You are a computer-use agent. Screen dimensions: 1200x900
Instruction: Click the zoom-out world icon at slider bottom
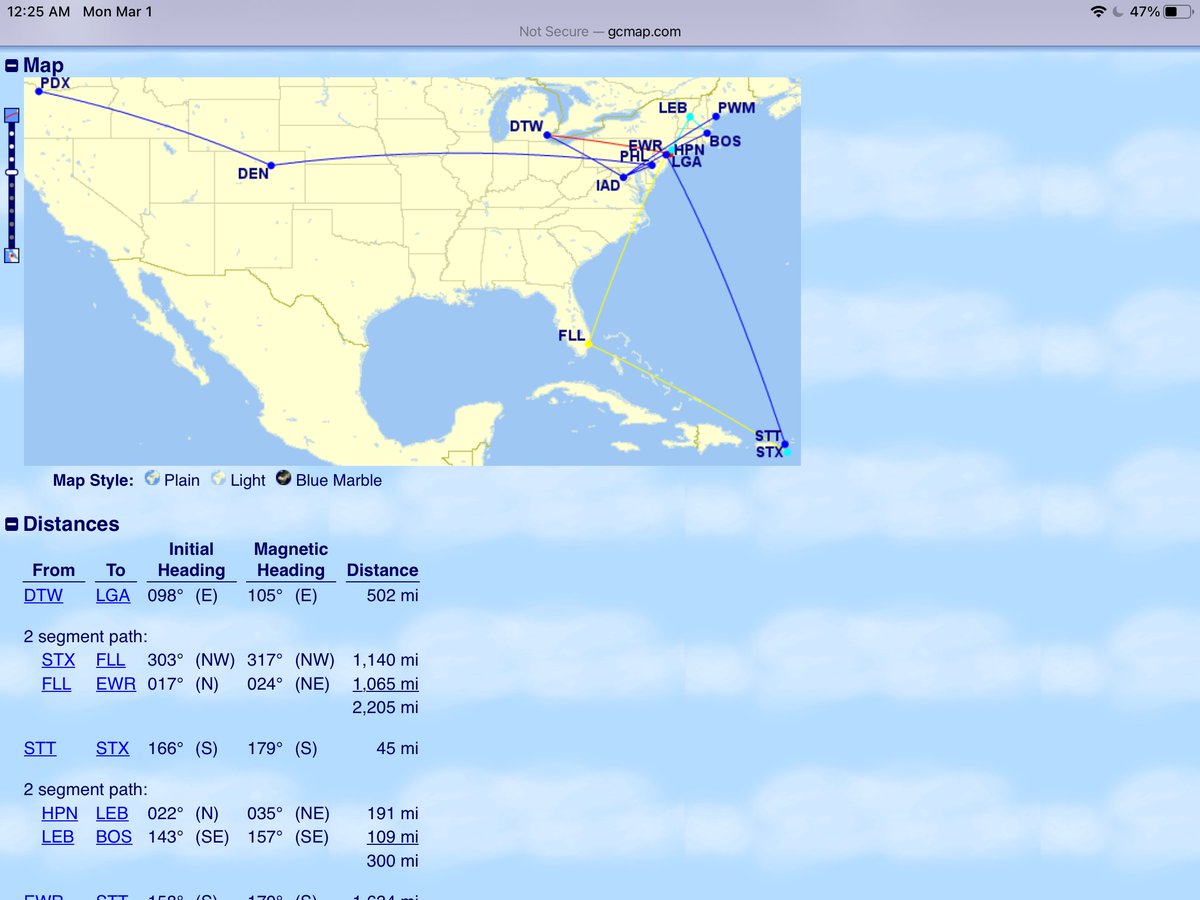12,254
